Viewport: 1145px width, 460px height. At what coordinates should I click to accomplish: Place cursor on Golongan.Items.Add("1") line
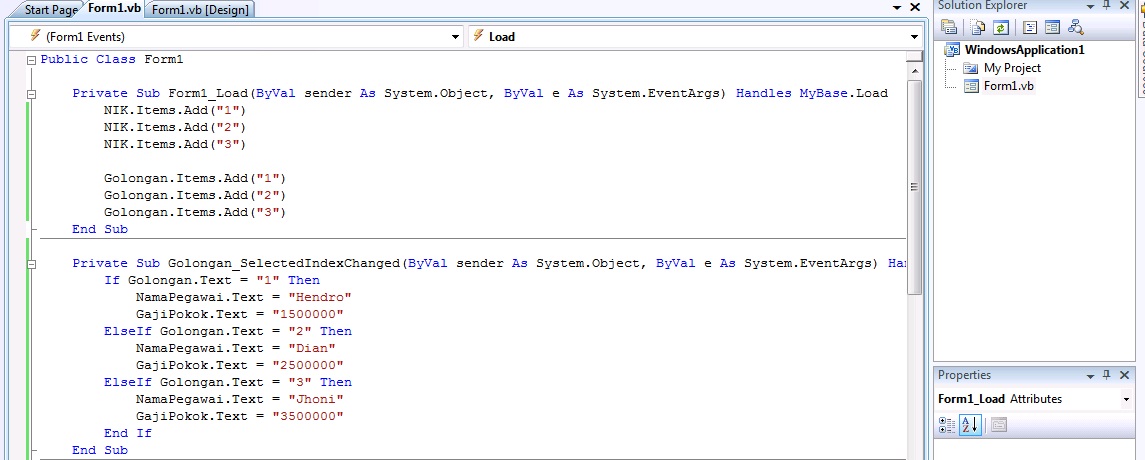(195, 178)
